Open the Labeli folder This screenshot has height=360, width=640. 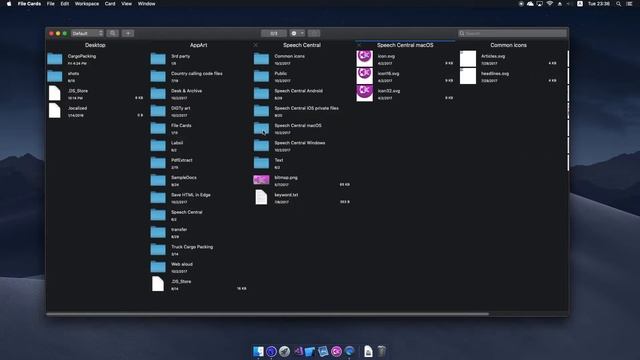coord(158,146)
